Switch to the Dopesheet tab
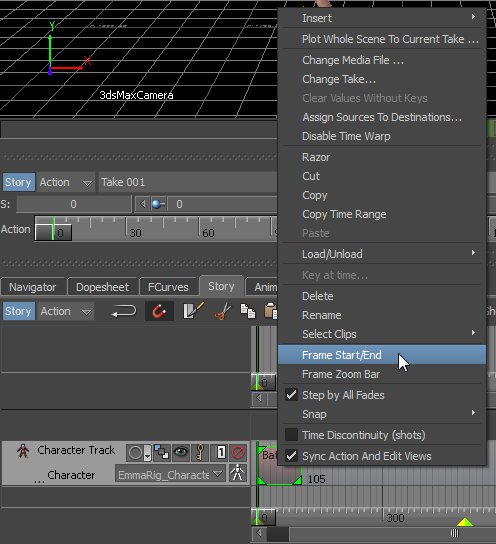The width and height of the screenshot is (496, 544). point(102,287)
